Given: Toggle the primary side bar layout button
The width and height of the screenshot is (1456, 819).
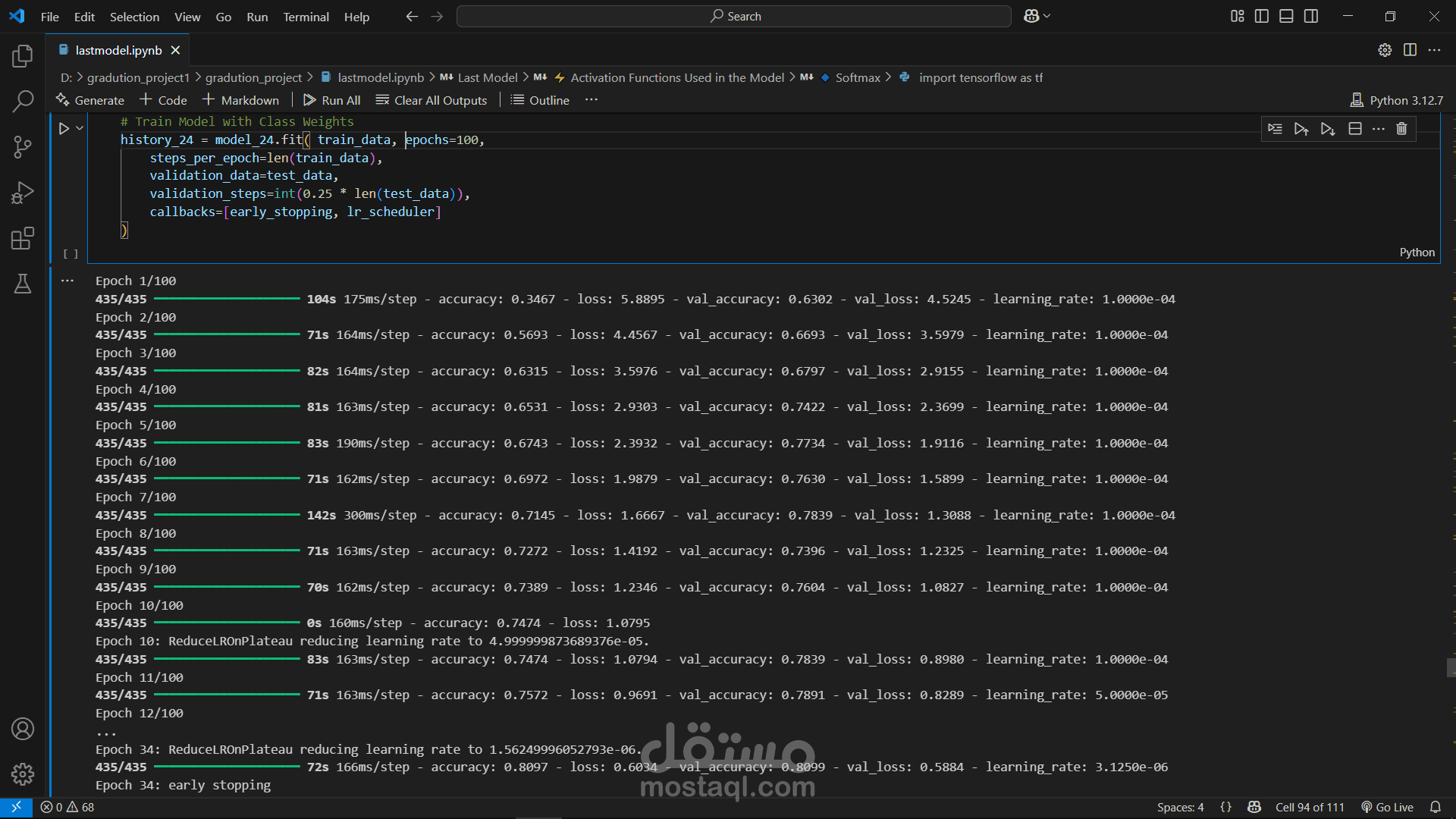Looking at the screenshot, I should [x=1262, y=16].
